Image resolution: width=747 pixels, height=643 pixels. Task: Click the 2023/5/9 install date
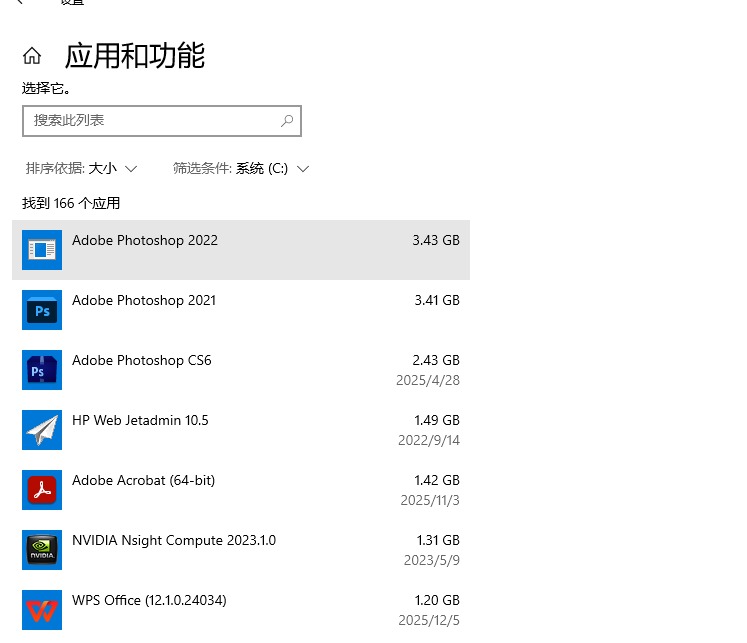pyautogui.click(x=432, y=560)
